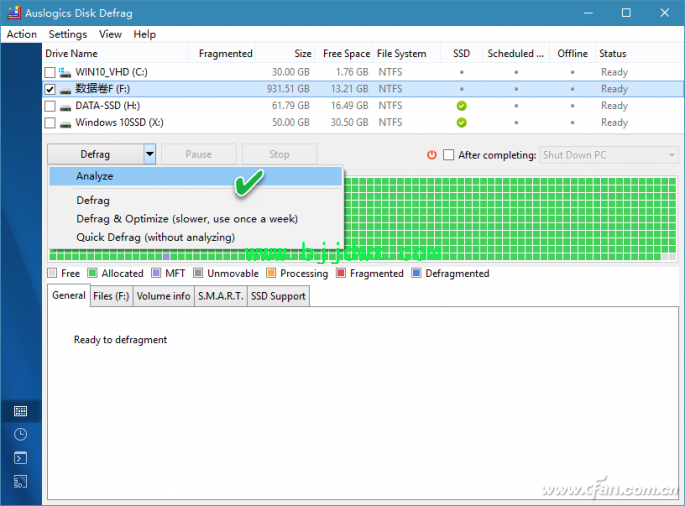
Task: Enable the After completing checkbox
Action: (448, 155)
